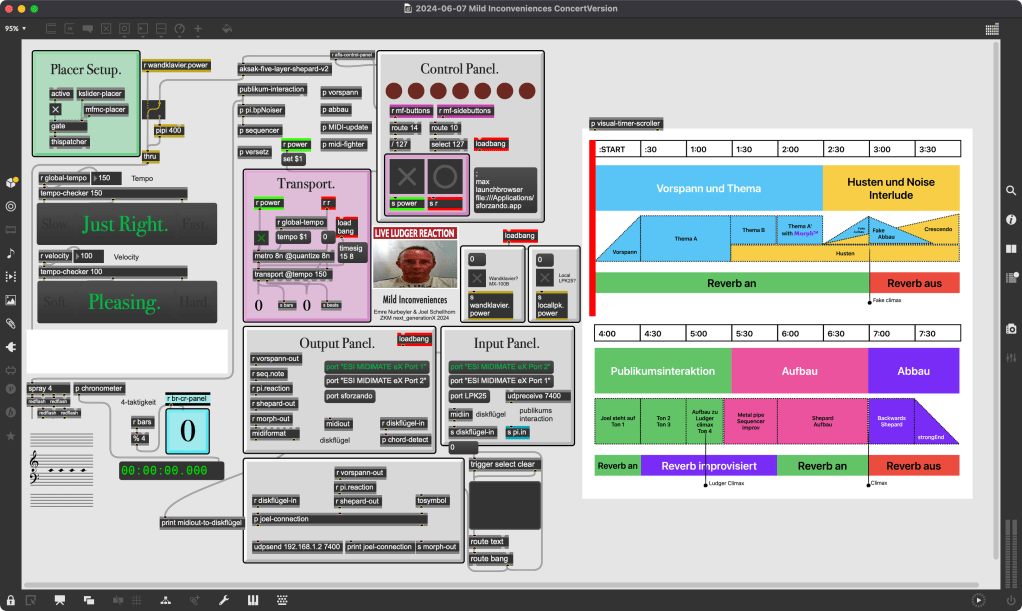Toggle the X checkbox in Placer Setup
The image size is (1022, 611).
[x=56, y=109]
